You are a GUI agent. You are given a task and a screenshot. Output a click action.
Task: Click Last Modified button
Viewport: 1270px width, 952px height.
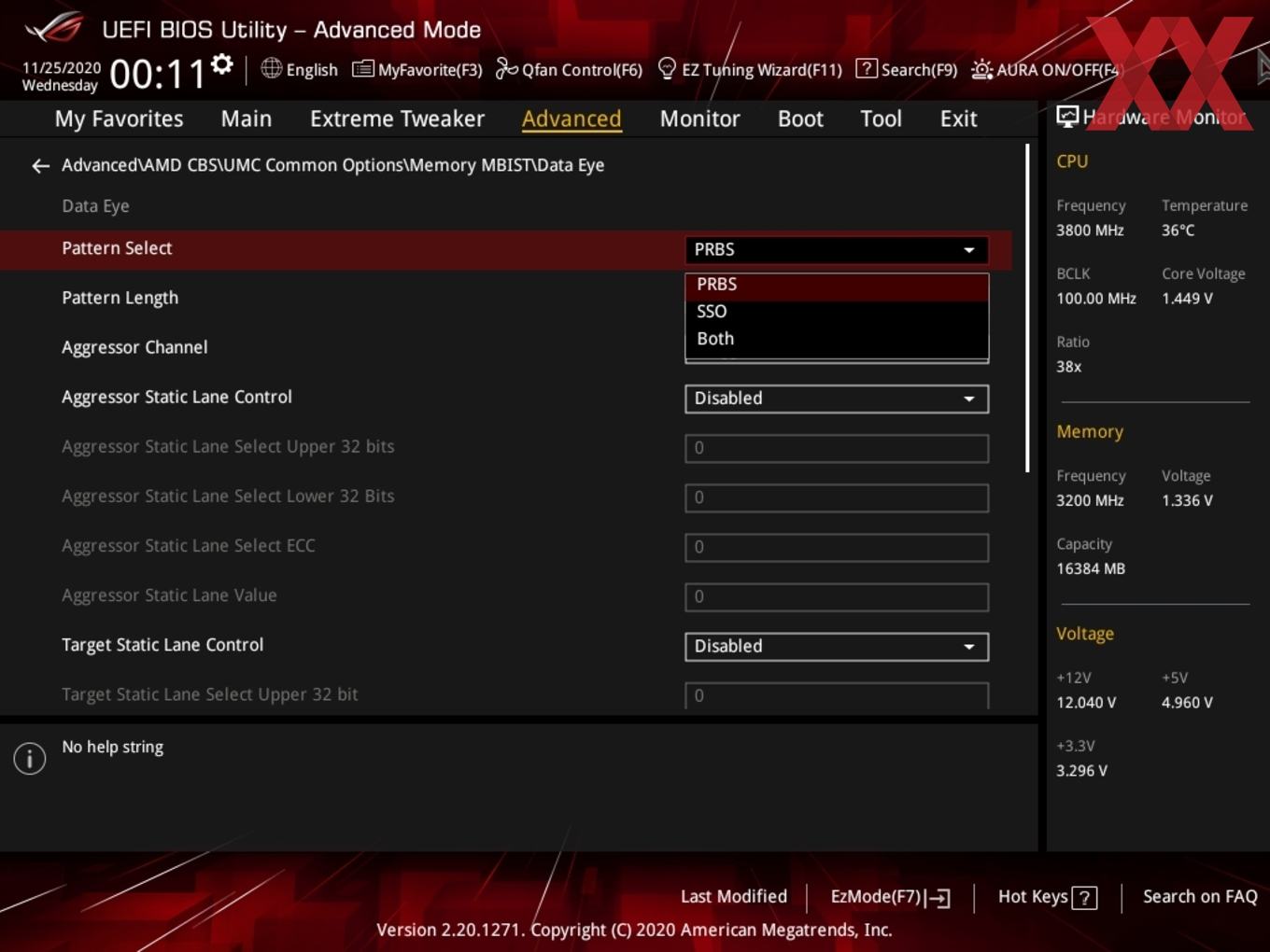(x=734, y=897)
